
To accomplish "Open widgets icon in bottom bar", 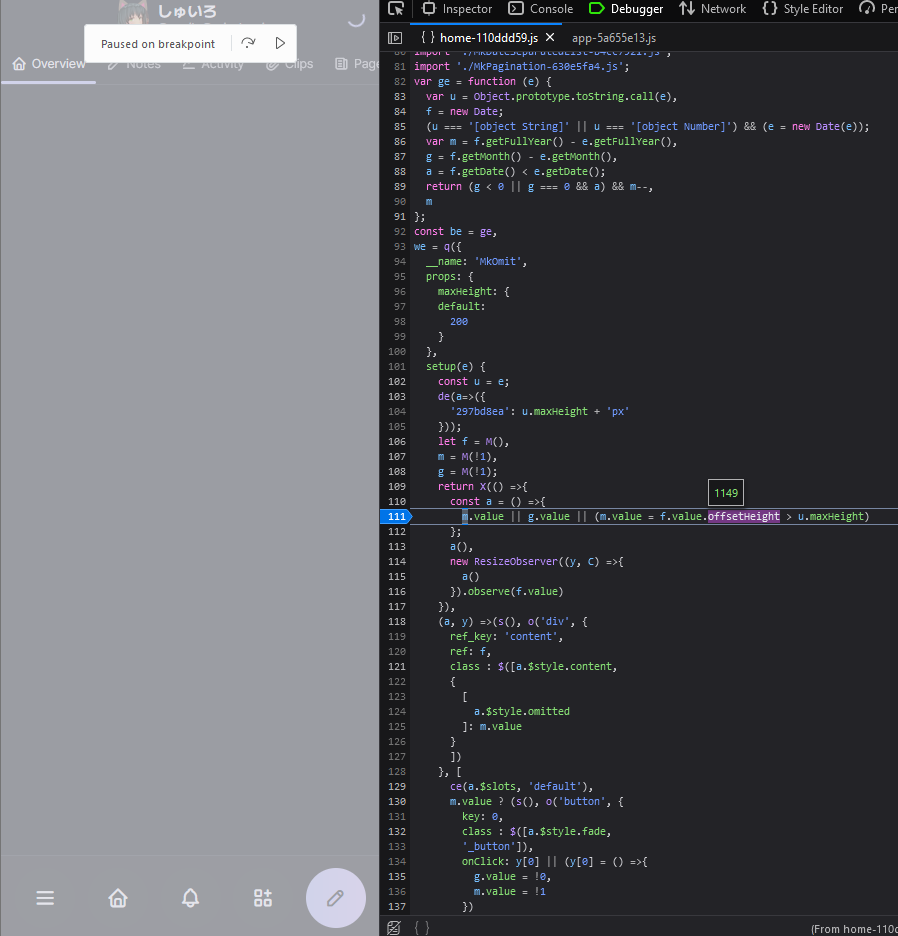I will (x=263, y=898).
